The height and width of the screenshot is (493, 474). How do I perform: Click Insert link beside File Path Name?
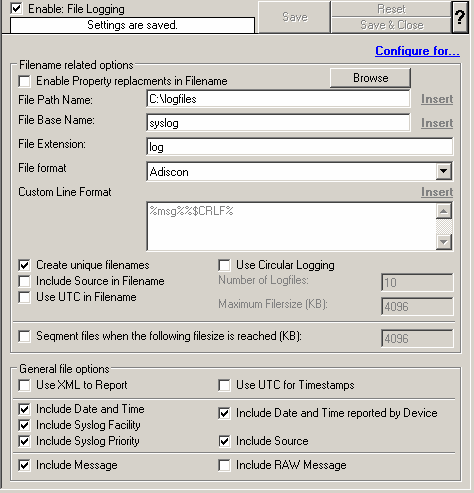click(x=437, y=99)
